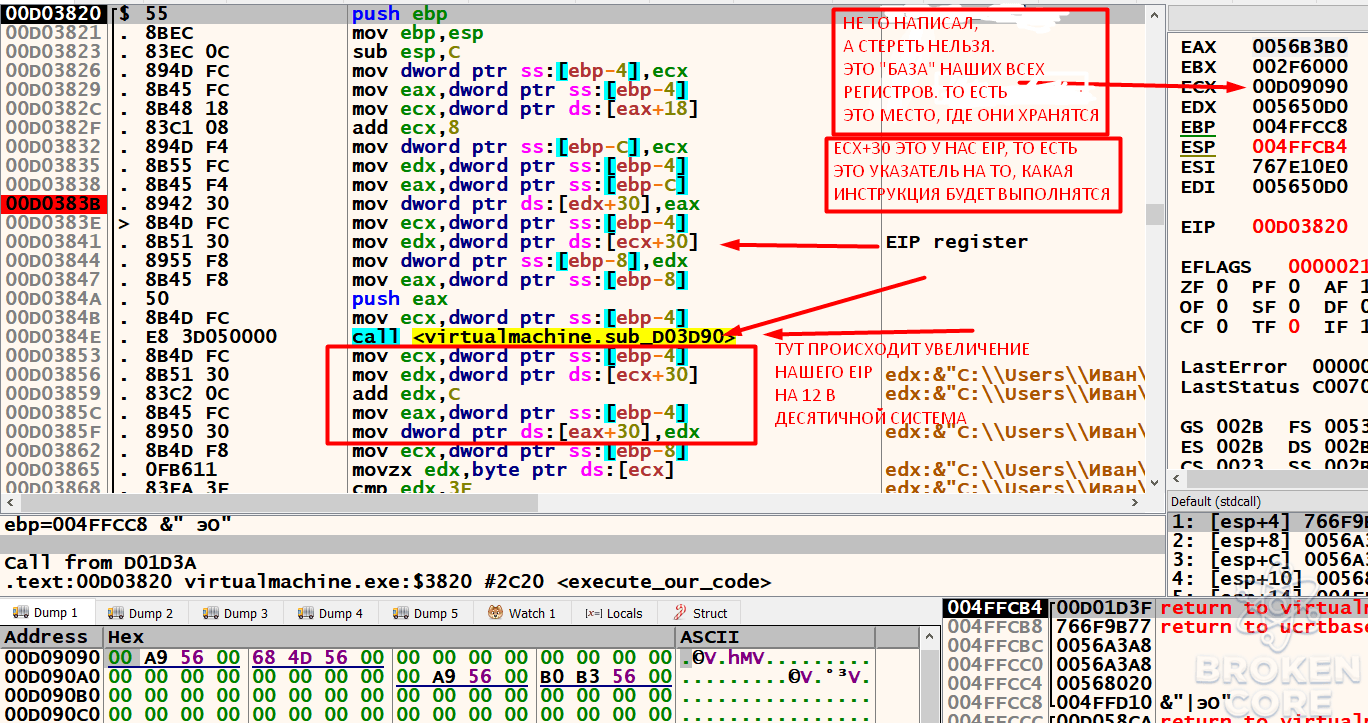Select EBX register value 002F6000
This screenshot has width=1368, height=723.
tap(1300, 67)
